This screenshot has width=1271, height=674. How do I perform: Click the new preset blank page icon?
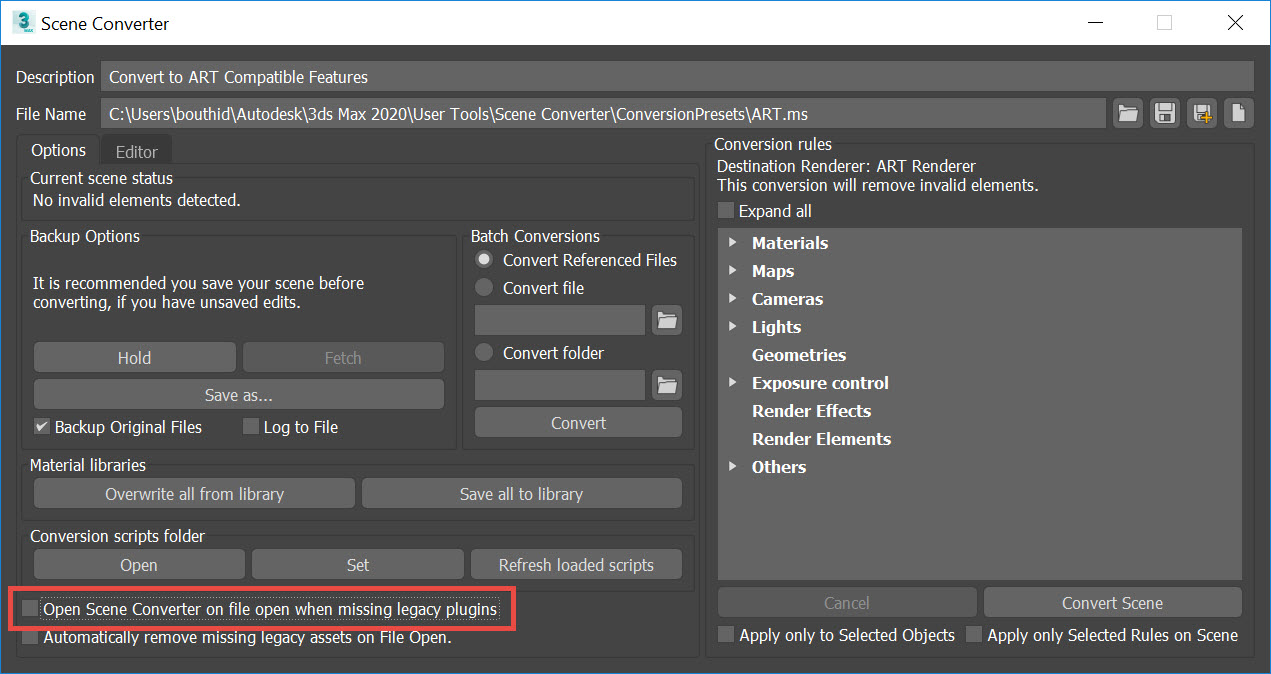[1238, 114]
